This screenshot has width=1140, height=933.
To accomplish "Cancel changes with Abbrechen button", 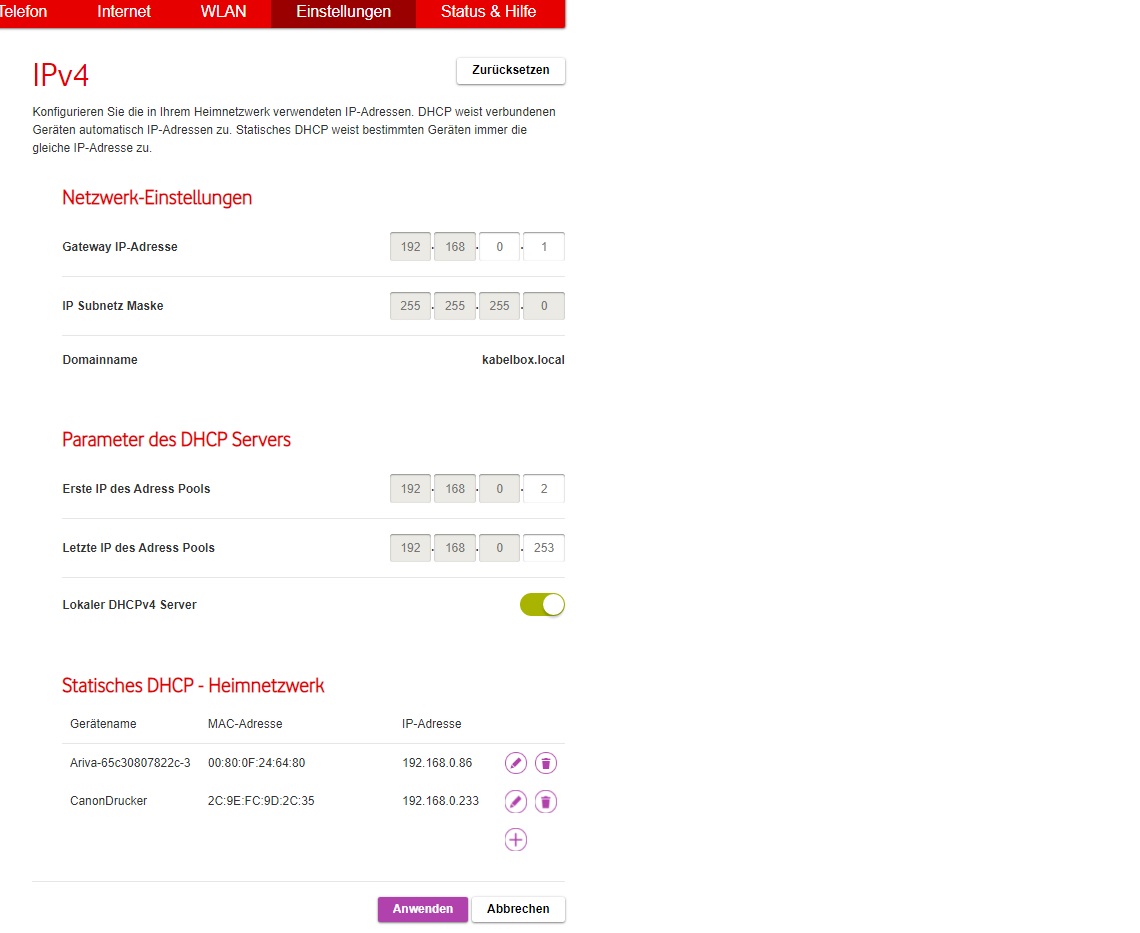I will pos(518,909).
